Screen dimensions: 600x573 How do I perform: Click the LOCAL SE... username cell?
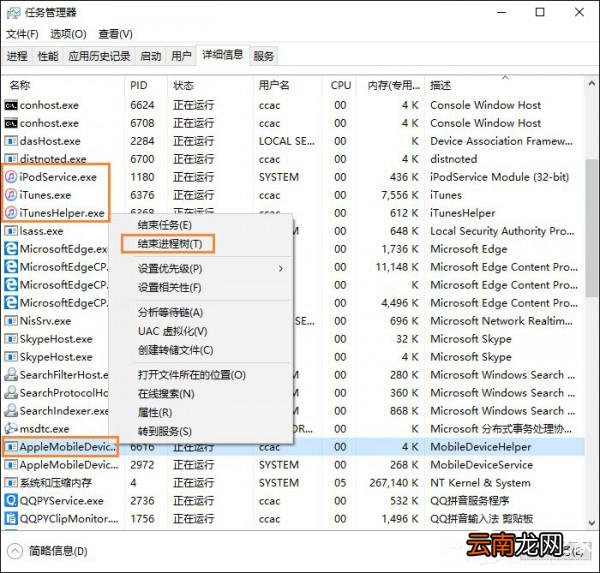(x=287, y=141)
